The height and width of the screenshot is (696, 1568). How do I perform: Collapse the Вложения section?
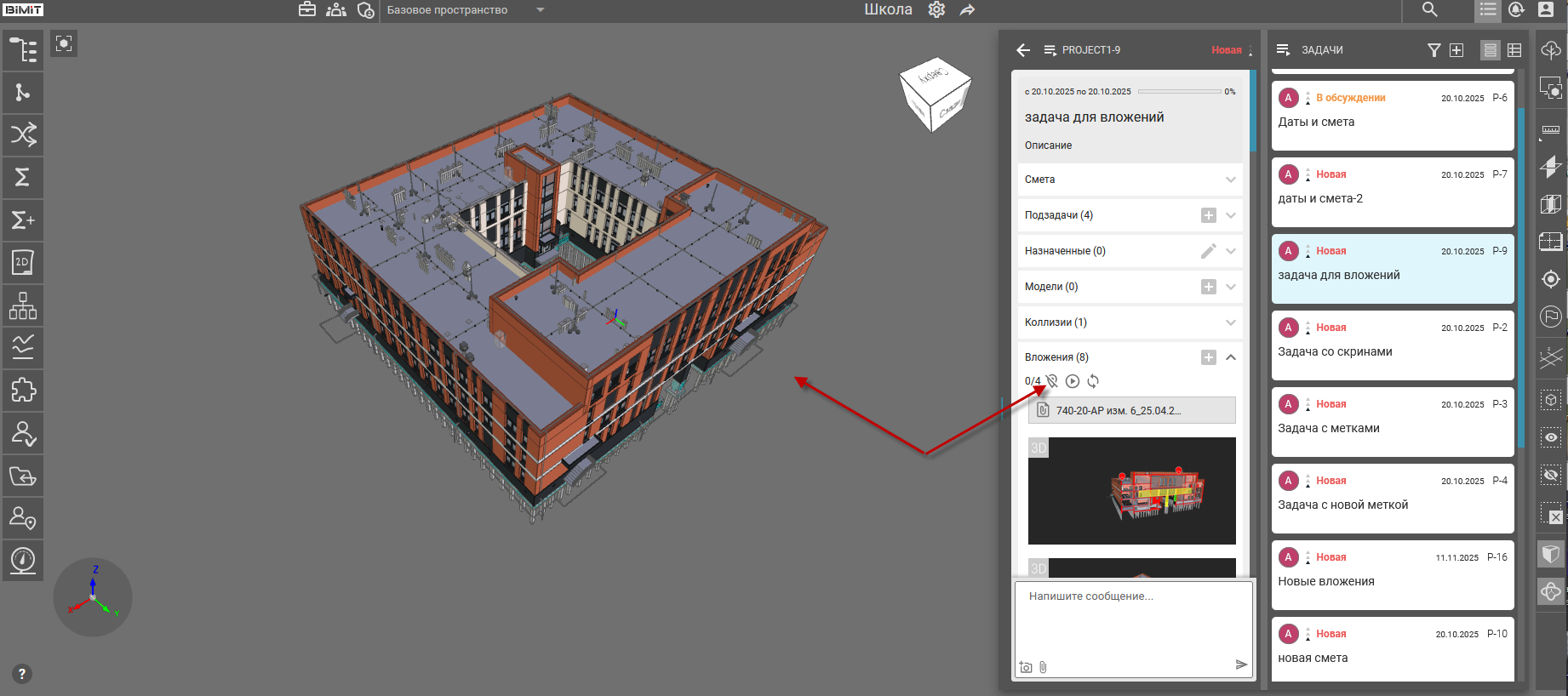(1230, 357)
